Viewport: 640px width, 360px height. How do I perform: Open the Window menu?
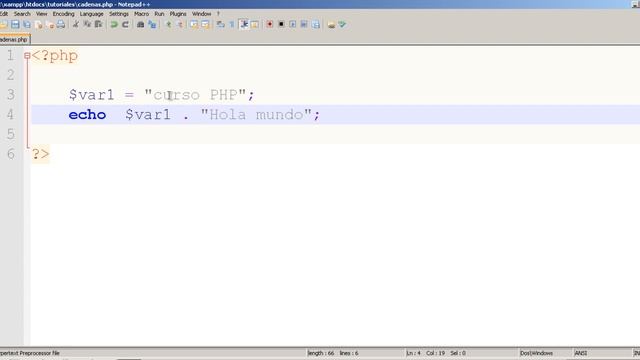point(202,13)
